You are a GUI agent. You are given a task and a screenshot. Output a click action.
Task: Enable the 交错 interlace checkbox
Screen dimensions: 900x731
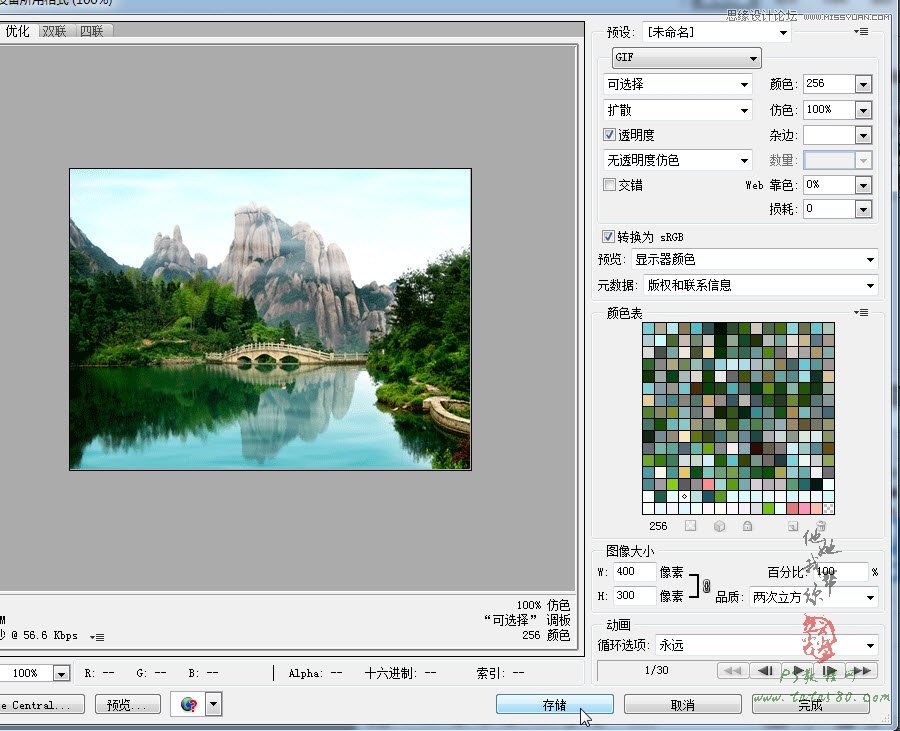607,185
